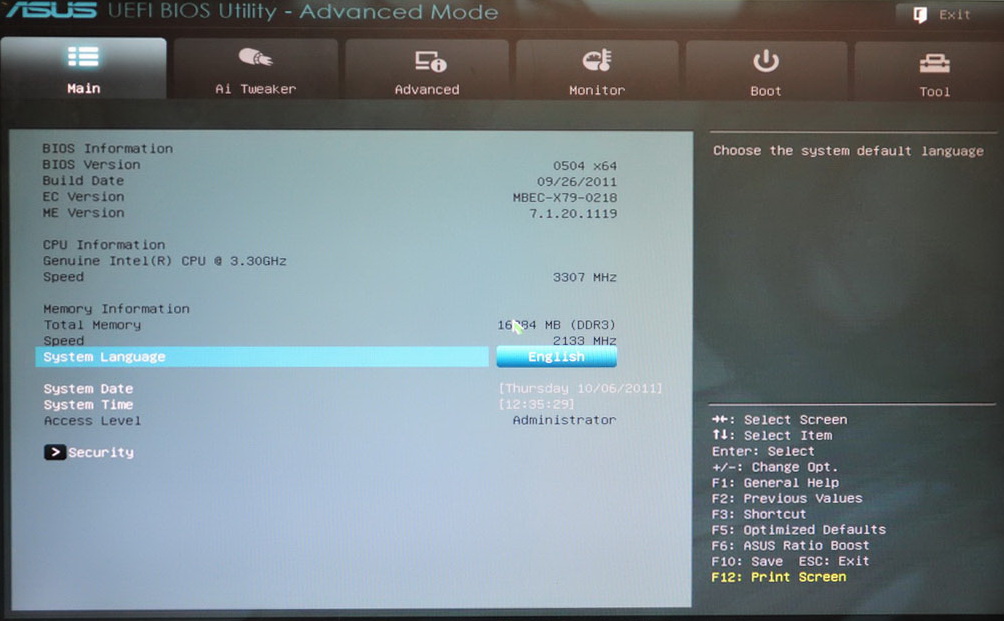
Task: Edit the 12:35:29 time field
Action: [537, 404]
